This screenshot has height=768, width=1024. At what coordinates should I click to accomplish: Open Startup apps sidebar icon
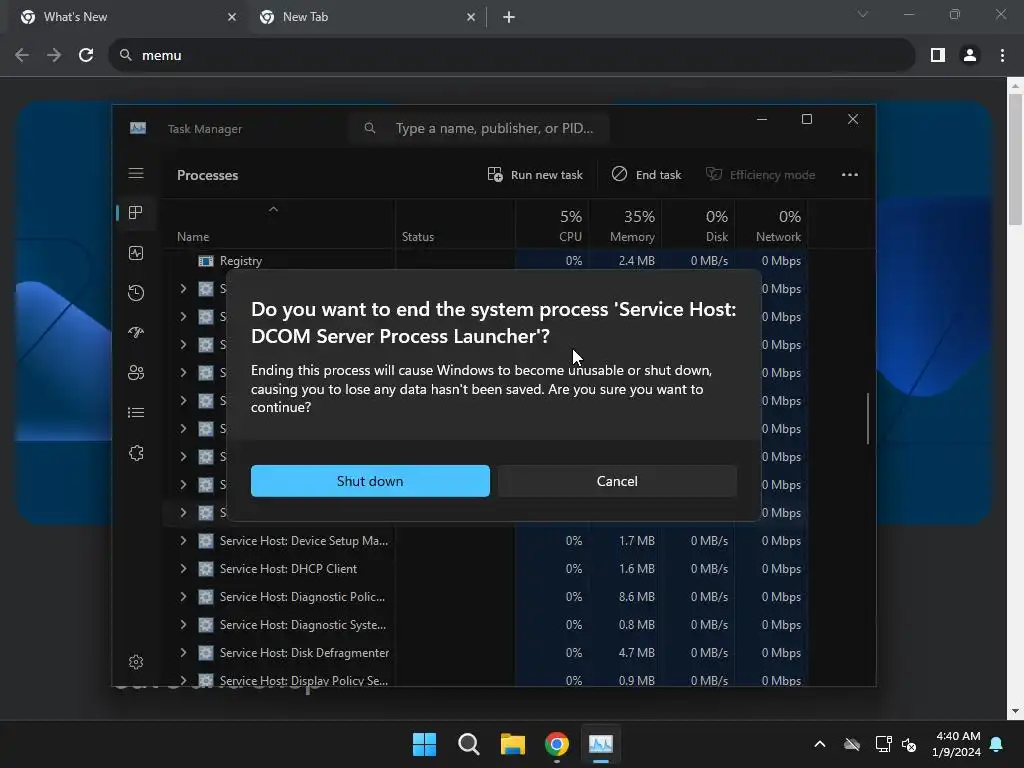[x=136, y=332]
